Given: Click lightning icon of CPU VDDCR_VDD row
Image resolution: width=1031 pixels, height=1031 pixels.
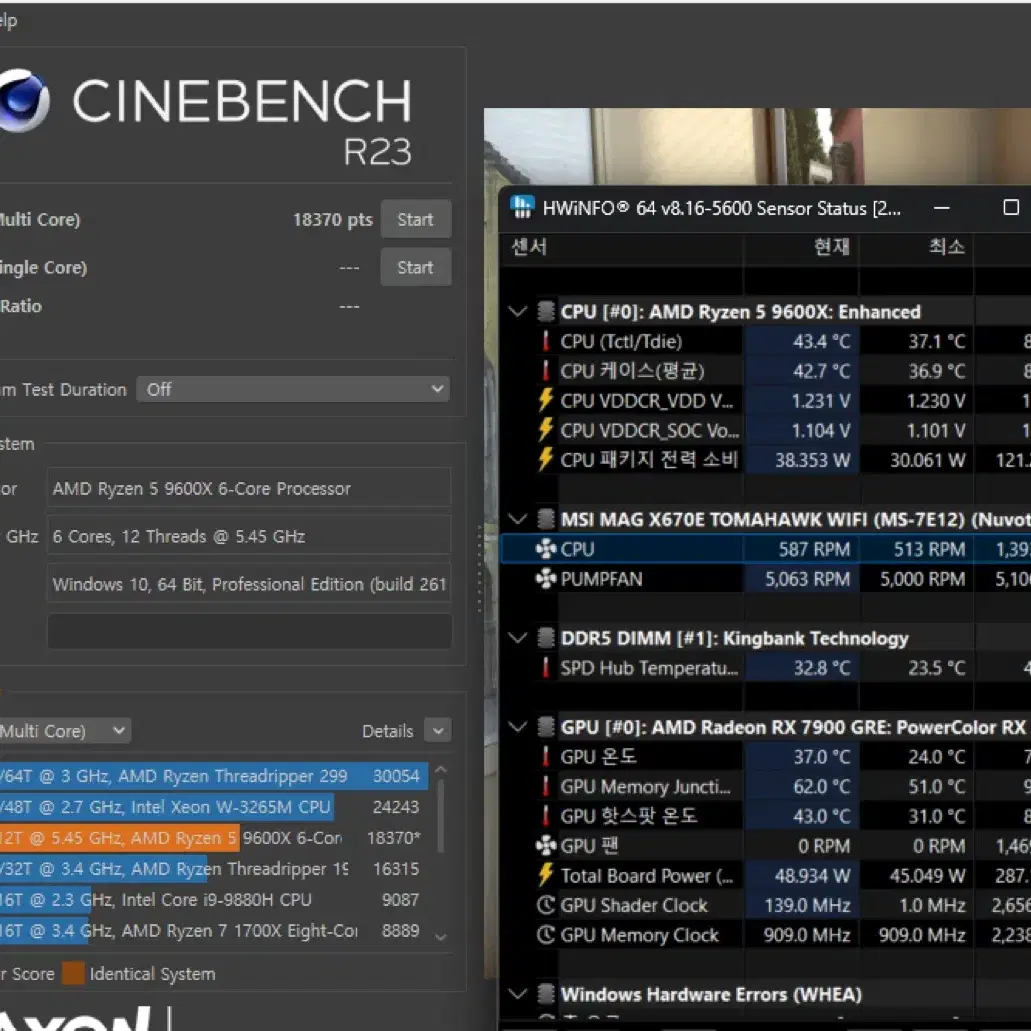Looking at the screenshot, I should 545,400.
